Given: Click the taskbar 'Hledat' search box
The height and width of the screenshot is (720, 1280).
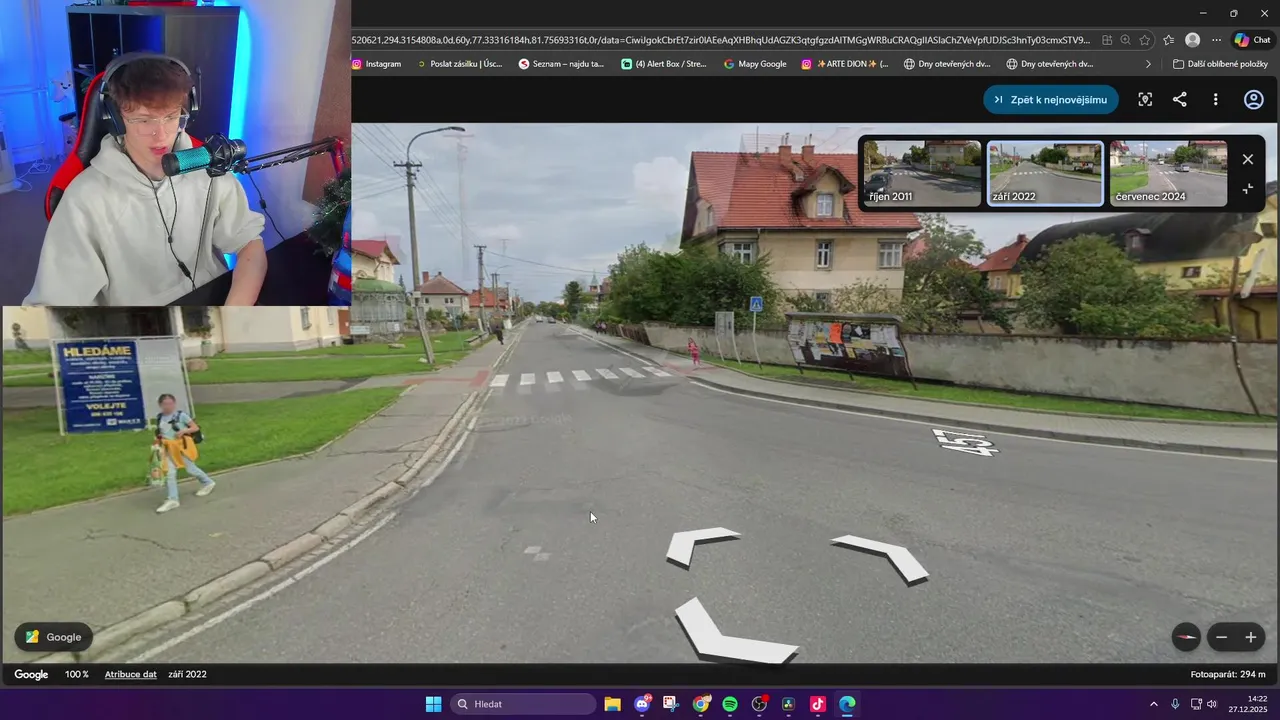Looking at the screenshot, I should 525,704.
